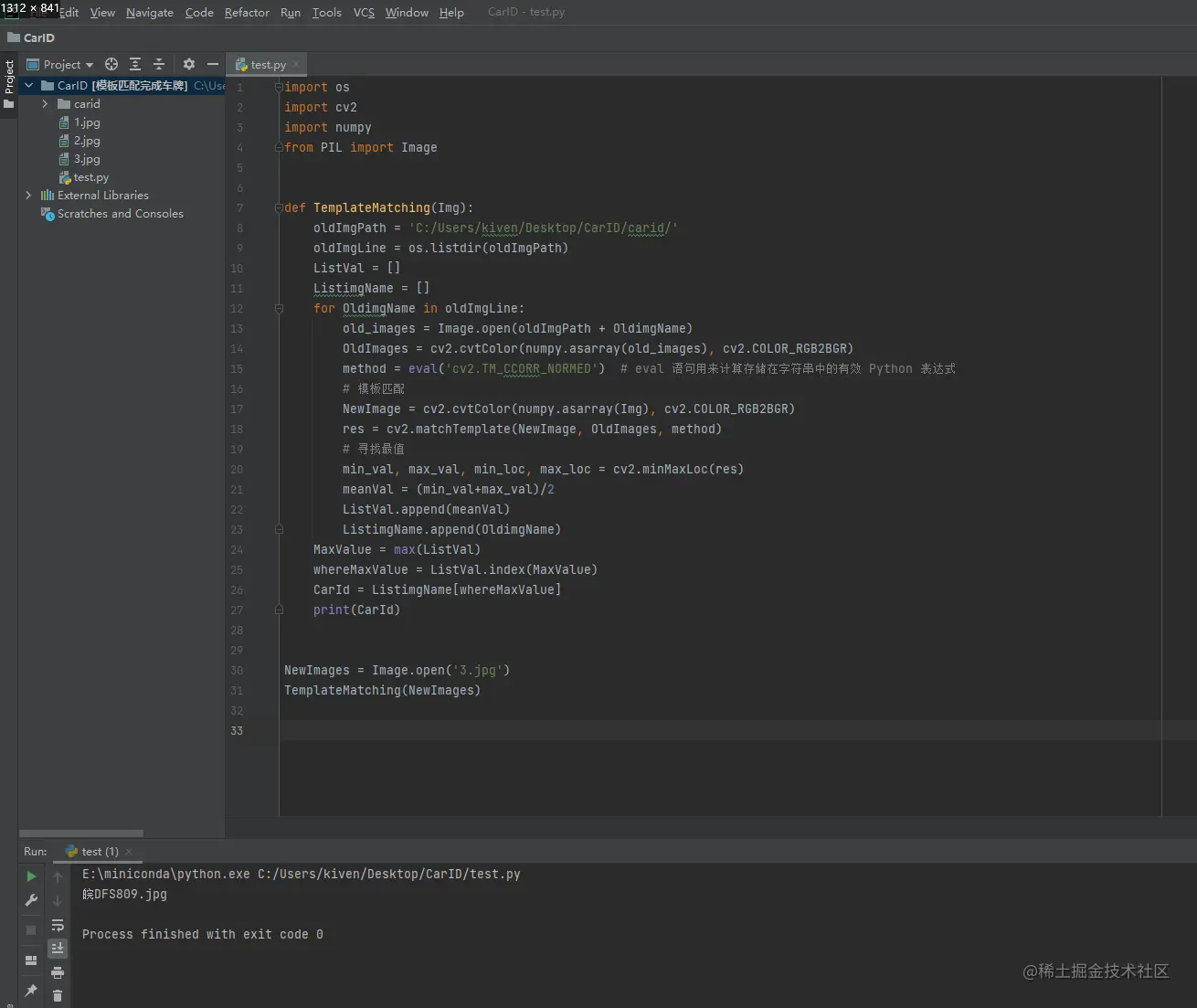Fold the TemplateMatching function at line 7
1197x1008 pixels.
coord(279,208)
